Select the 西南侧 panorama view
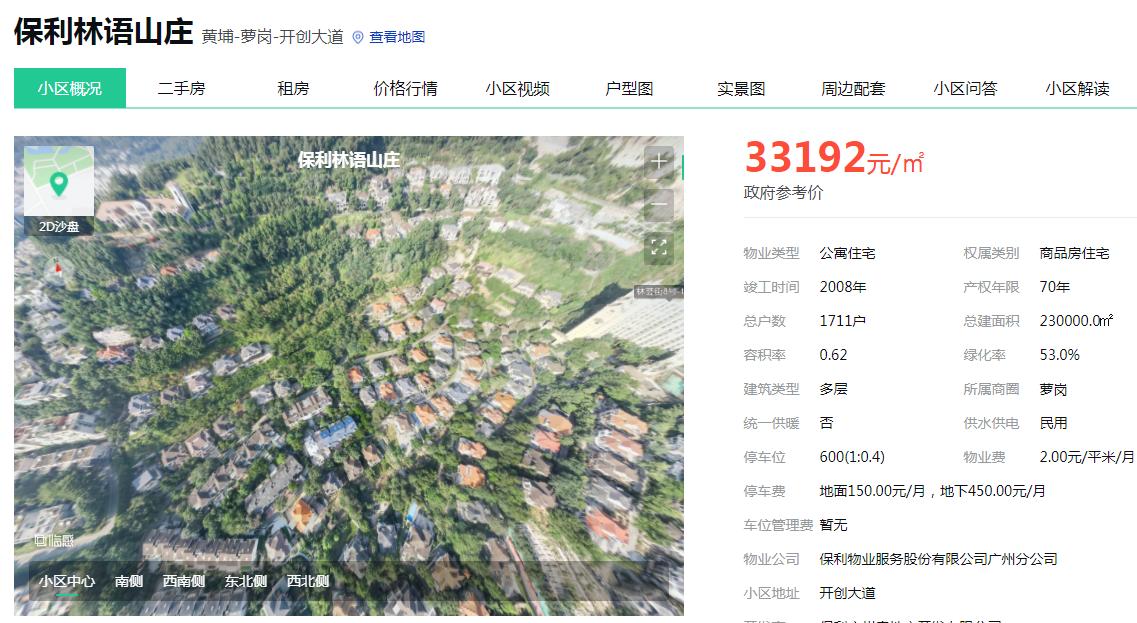 pyautogui.click(x=183, y=581)
